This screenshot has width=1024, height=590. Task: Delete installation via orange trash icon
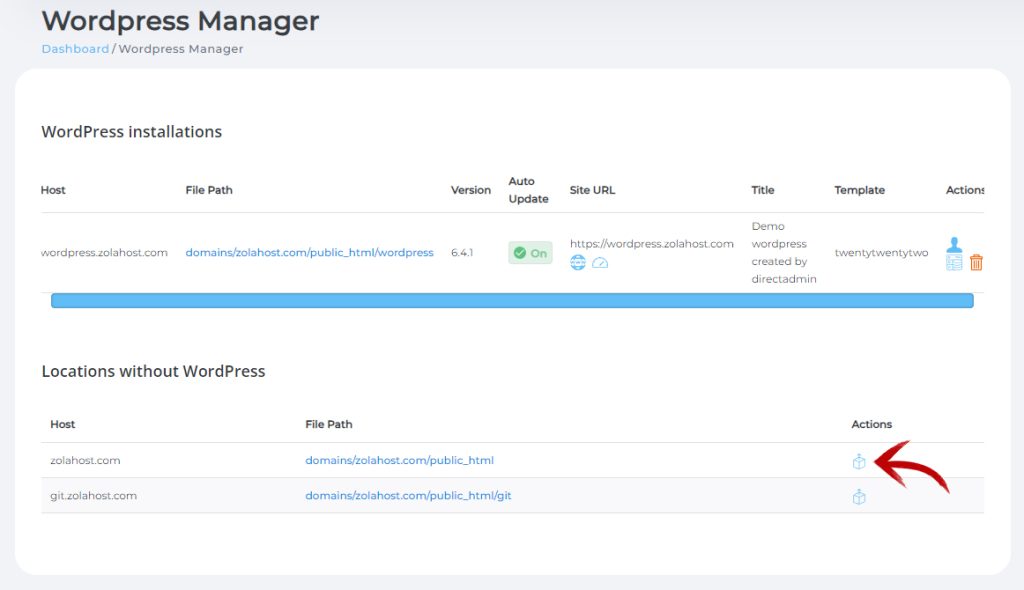976,263
